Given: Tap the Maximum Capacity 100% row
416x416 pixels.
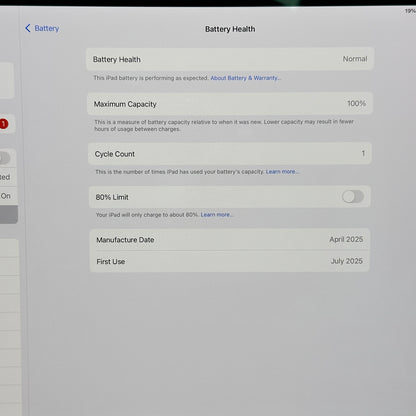Looking at the screenshot, I should pyautogui.click(x=230, y=104).
